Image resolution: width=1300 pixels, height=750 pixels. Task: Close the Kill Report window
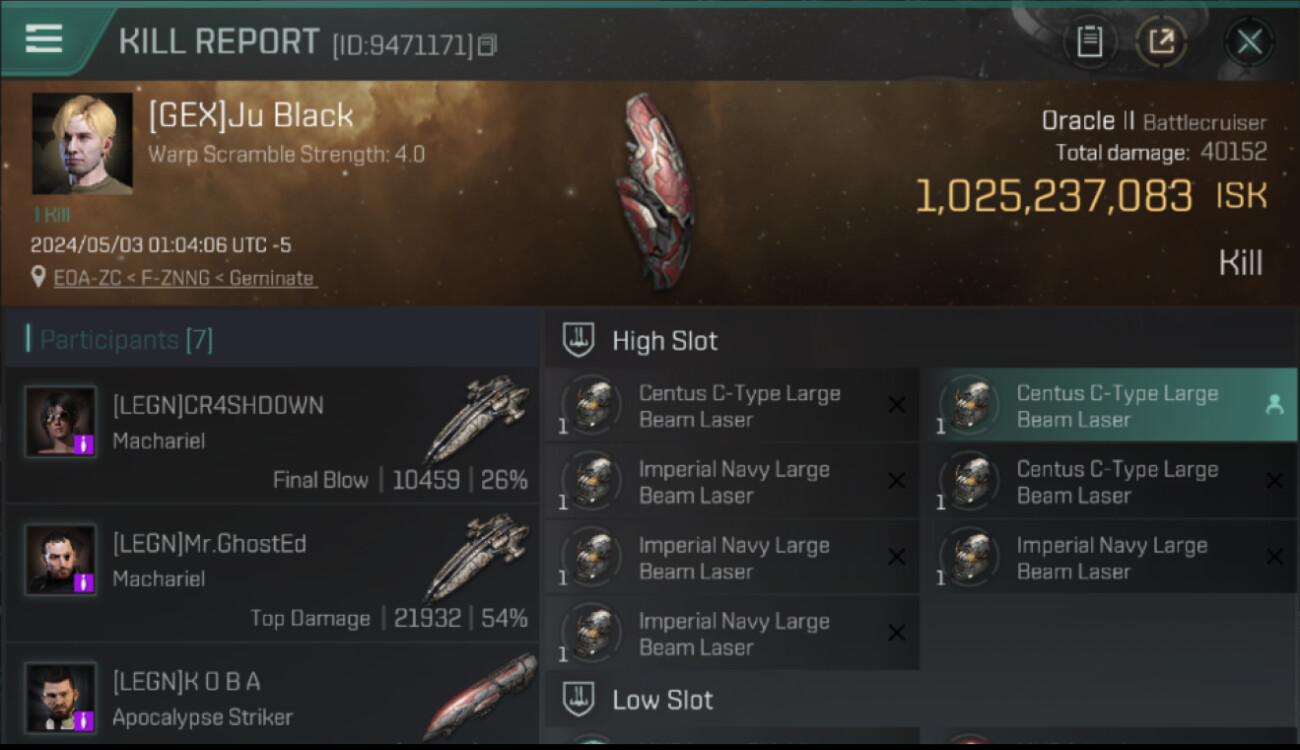1249,42
